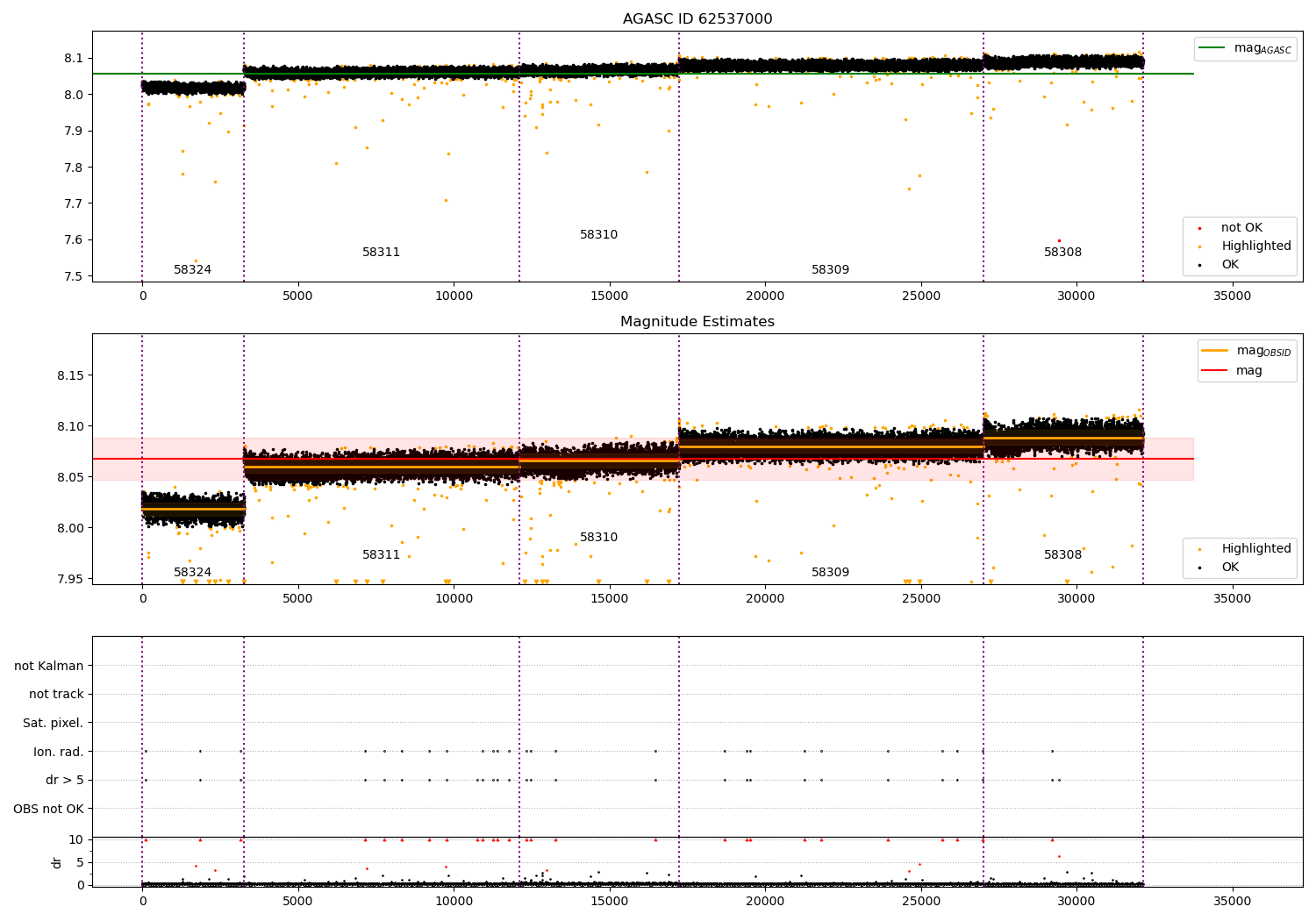The width and height of the screenshot is (1316, 921).
Task: Click the 58310 obsid label in the Magnitude Estimates plot
Action: click(598, 538)
